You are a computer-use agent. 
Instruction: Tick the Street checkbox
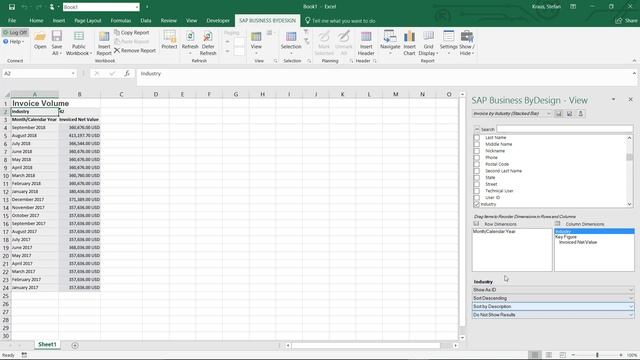pyautogui.click(x=477, y=184)
